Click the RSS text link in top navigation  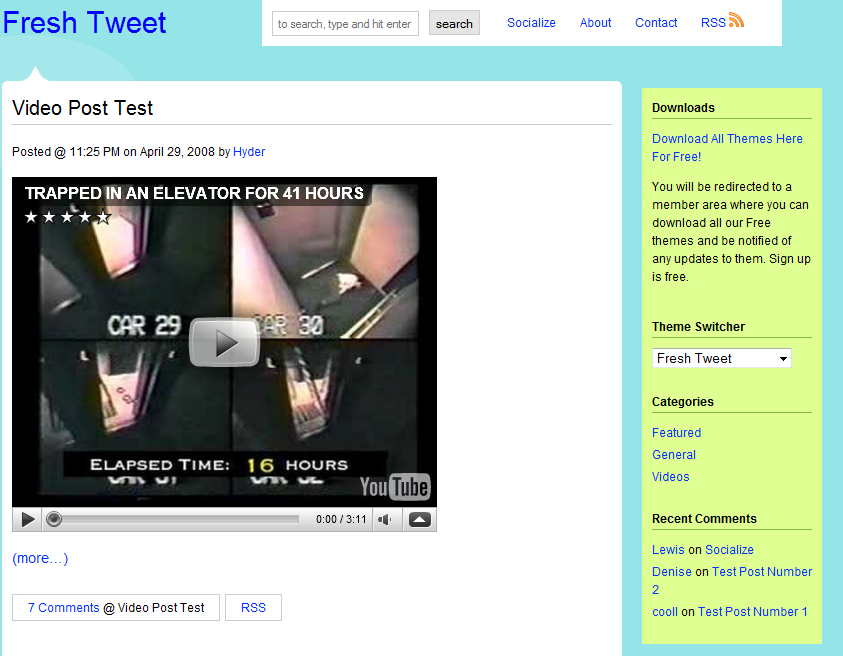click(x=713, y=23)
